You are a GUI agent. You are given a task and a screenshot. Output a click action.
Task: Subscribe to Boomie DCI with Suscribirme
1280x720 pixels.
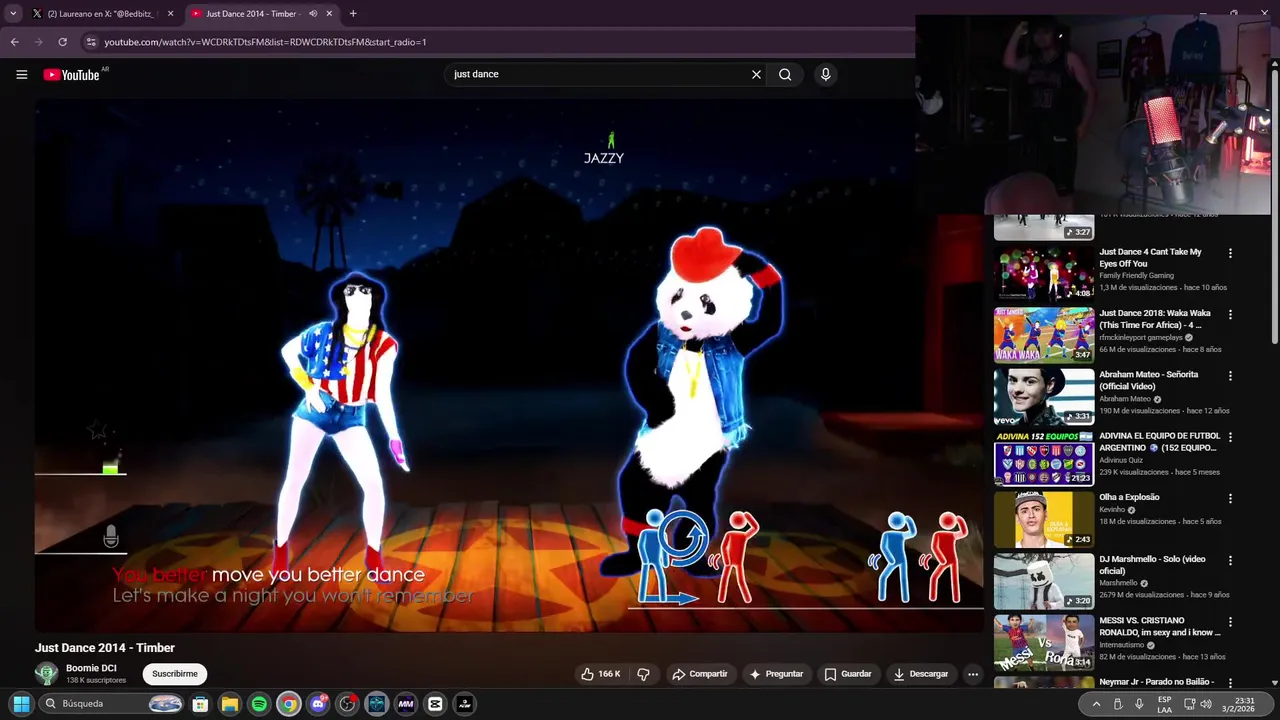[175, 674]
